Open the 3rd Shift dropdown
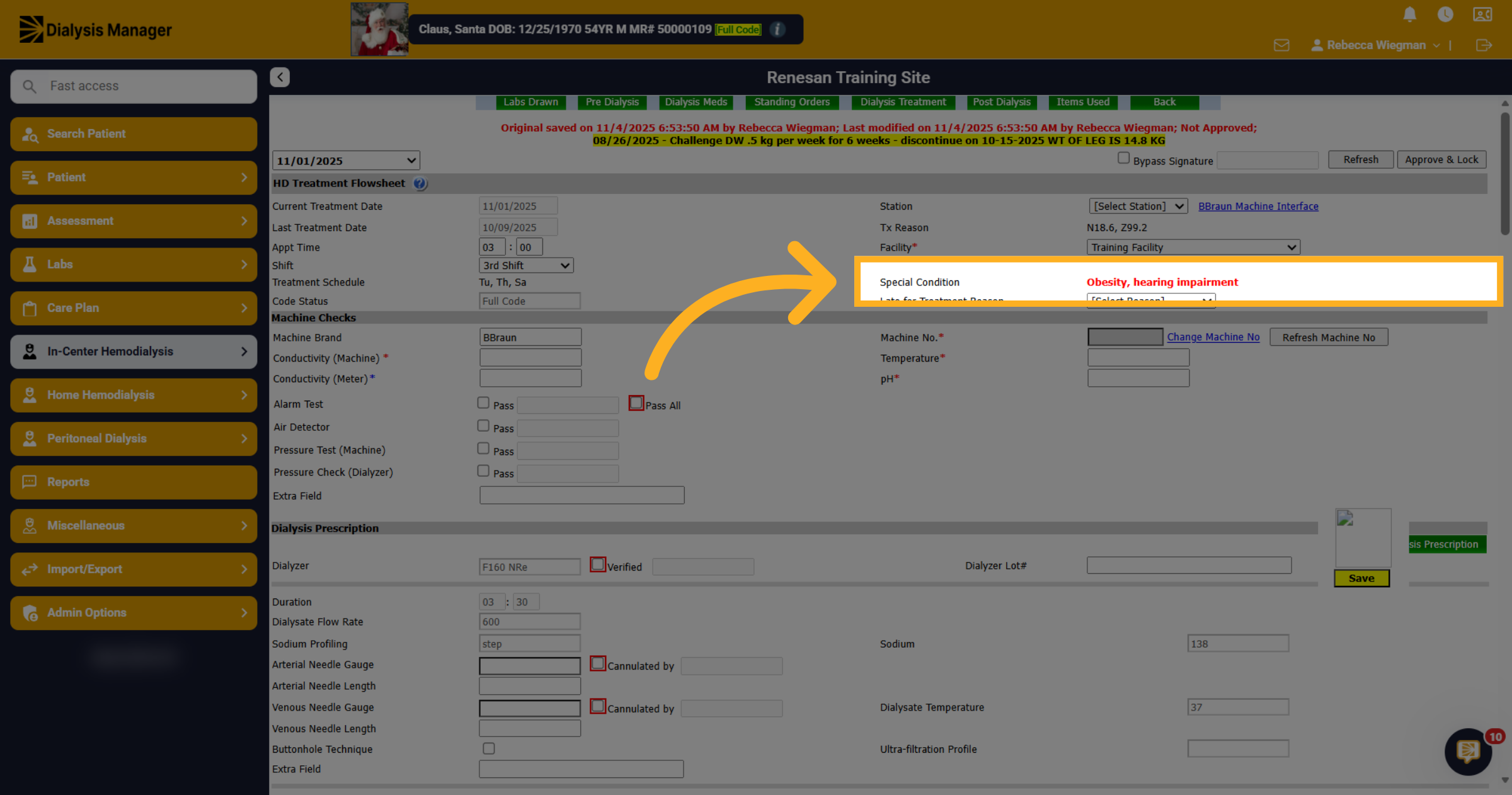Screen dimensions: 1512x795 (526, 265)
